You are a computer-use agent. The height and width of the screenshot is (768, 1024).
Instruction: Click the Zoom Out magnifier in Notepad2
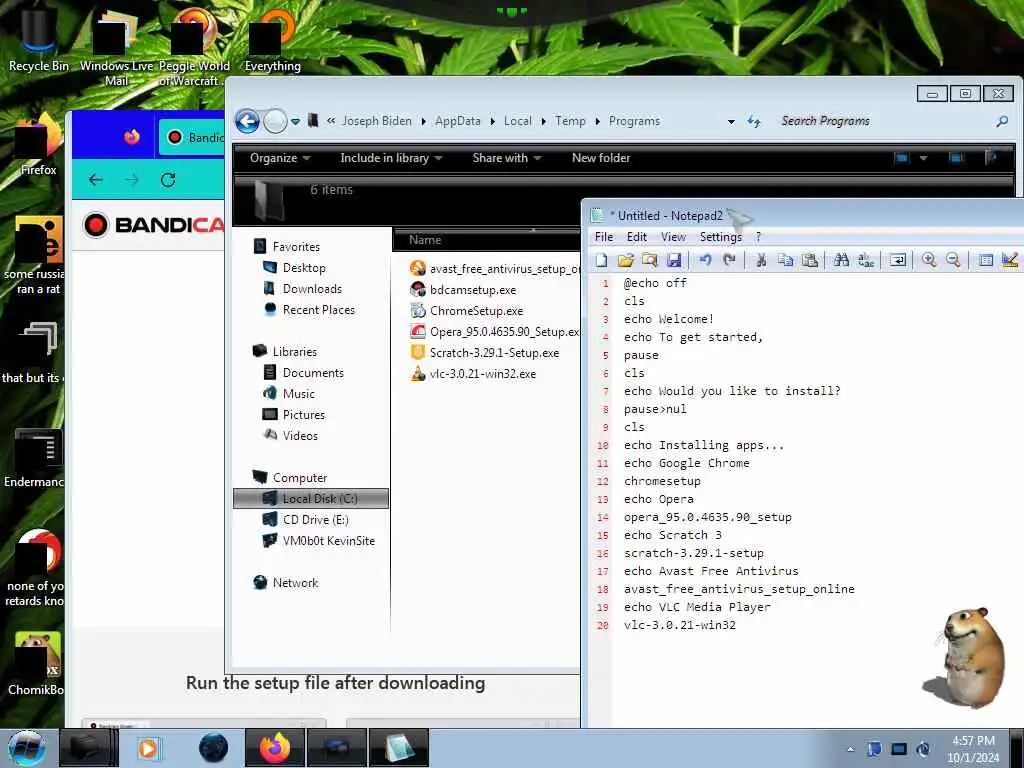(x=953, y=261)
